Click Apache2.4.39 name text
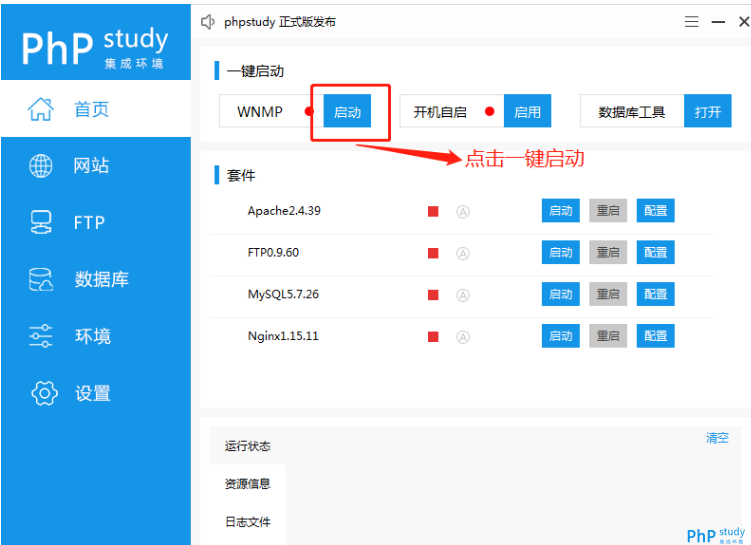The image size is (751, 545). (x=284, y=211)
